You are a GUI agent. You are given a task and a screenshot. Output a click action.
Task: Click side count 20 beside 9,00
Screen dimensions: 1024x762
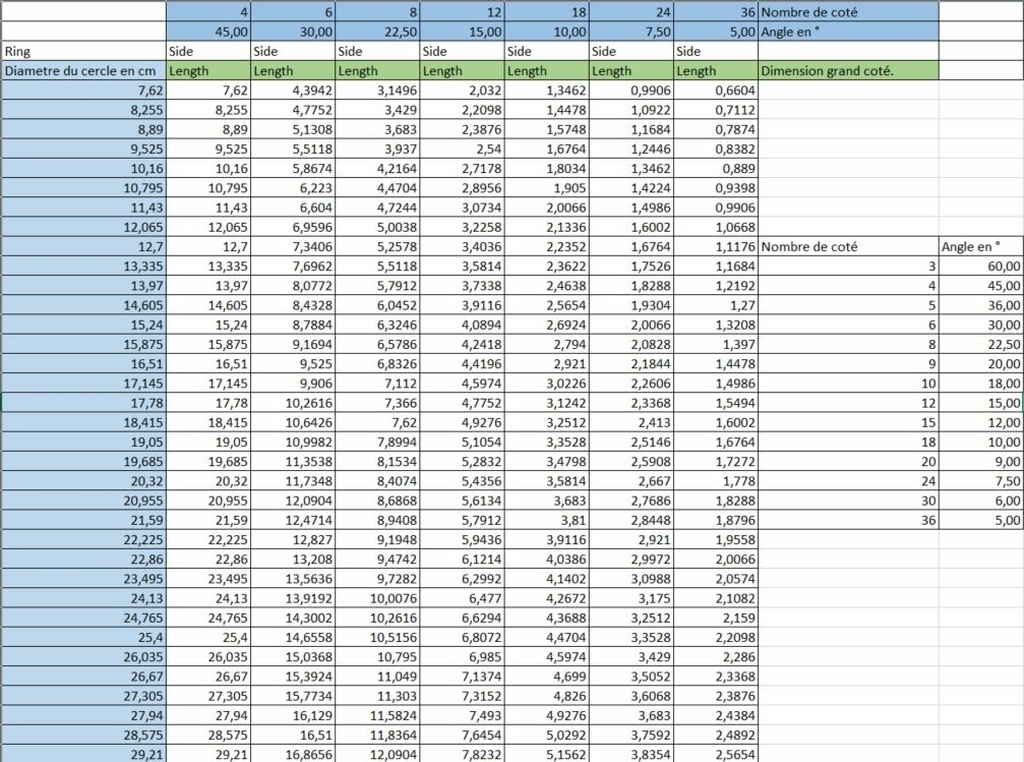coord(848,462)
